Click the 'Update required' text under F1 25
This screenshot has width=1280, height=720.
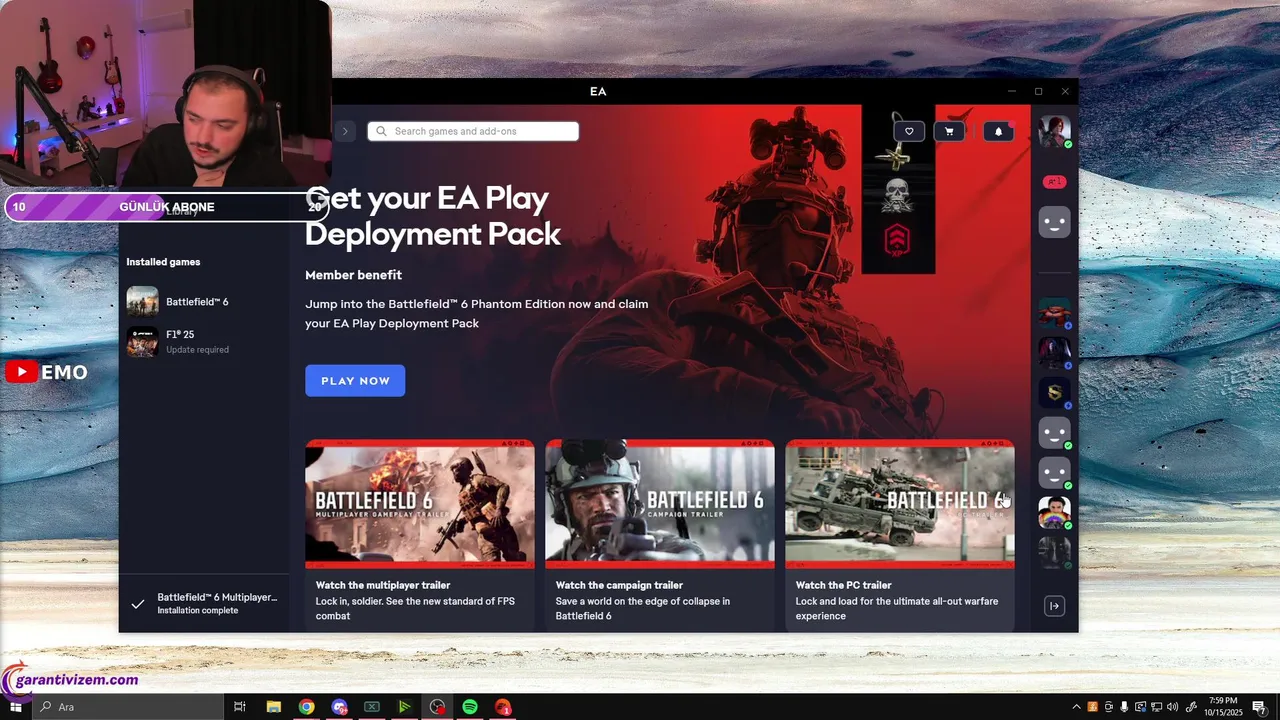(197, 350)
